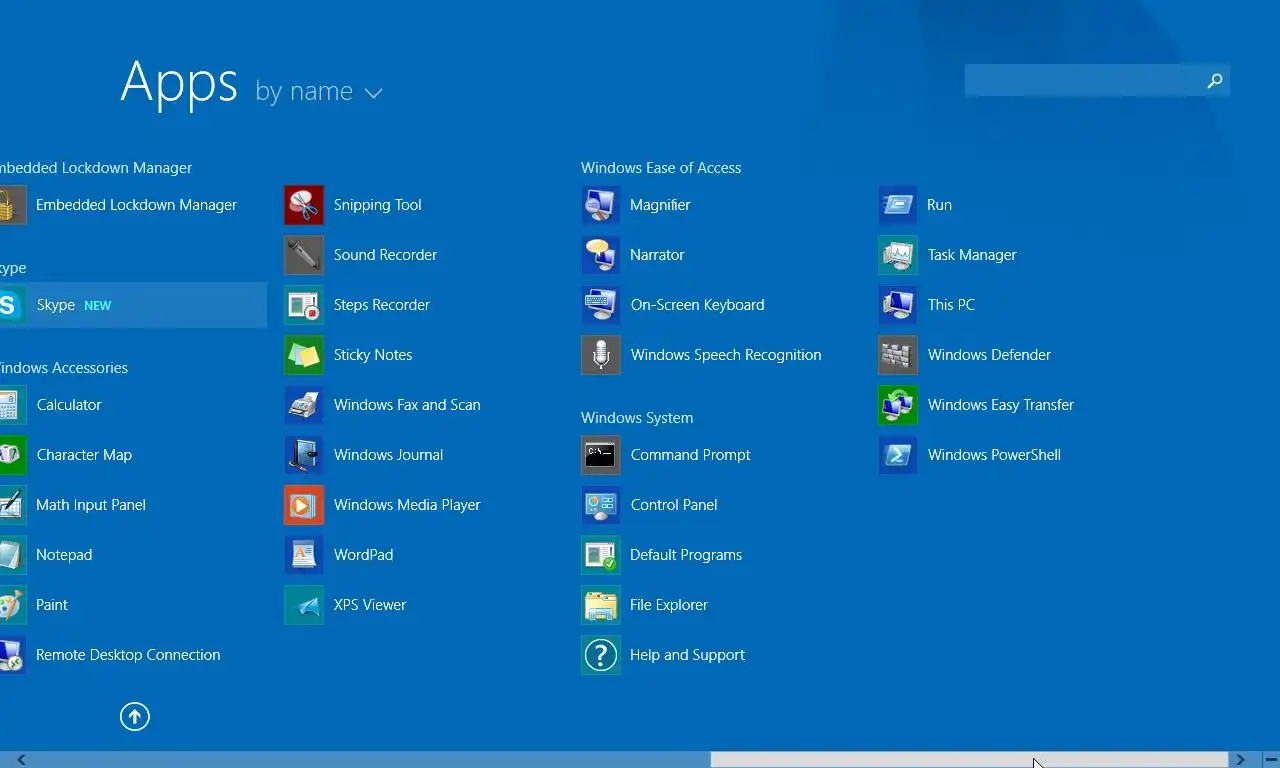1280x768 pixels.
Task: Open the Windows Journal icon
Action: click(304, 455)
